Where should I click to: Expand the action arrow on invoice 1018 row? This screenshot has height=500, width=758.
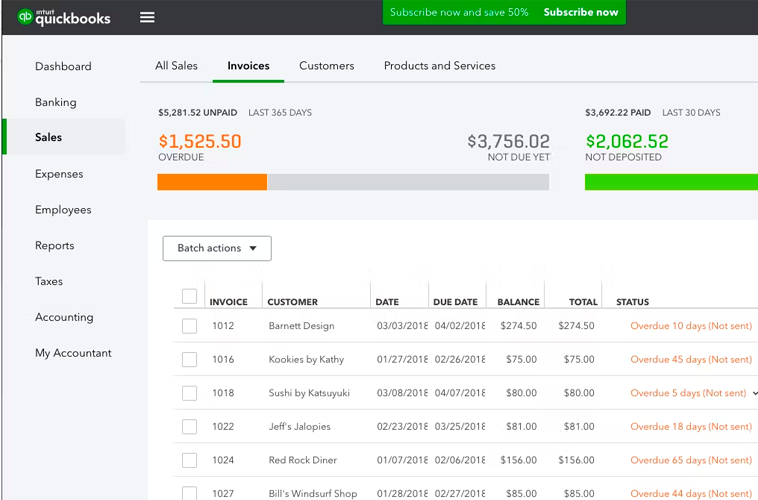point(754,393)
